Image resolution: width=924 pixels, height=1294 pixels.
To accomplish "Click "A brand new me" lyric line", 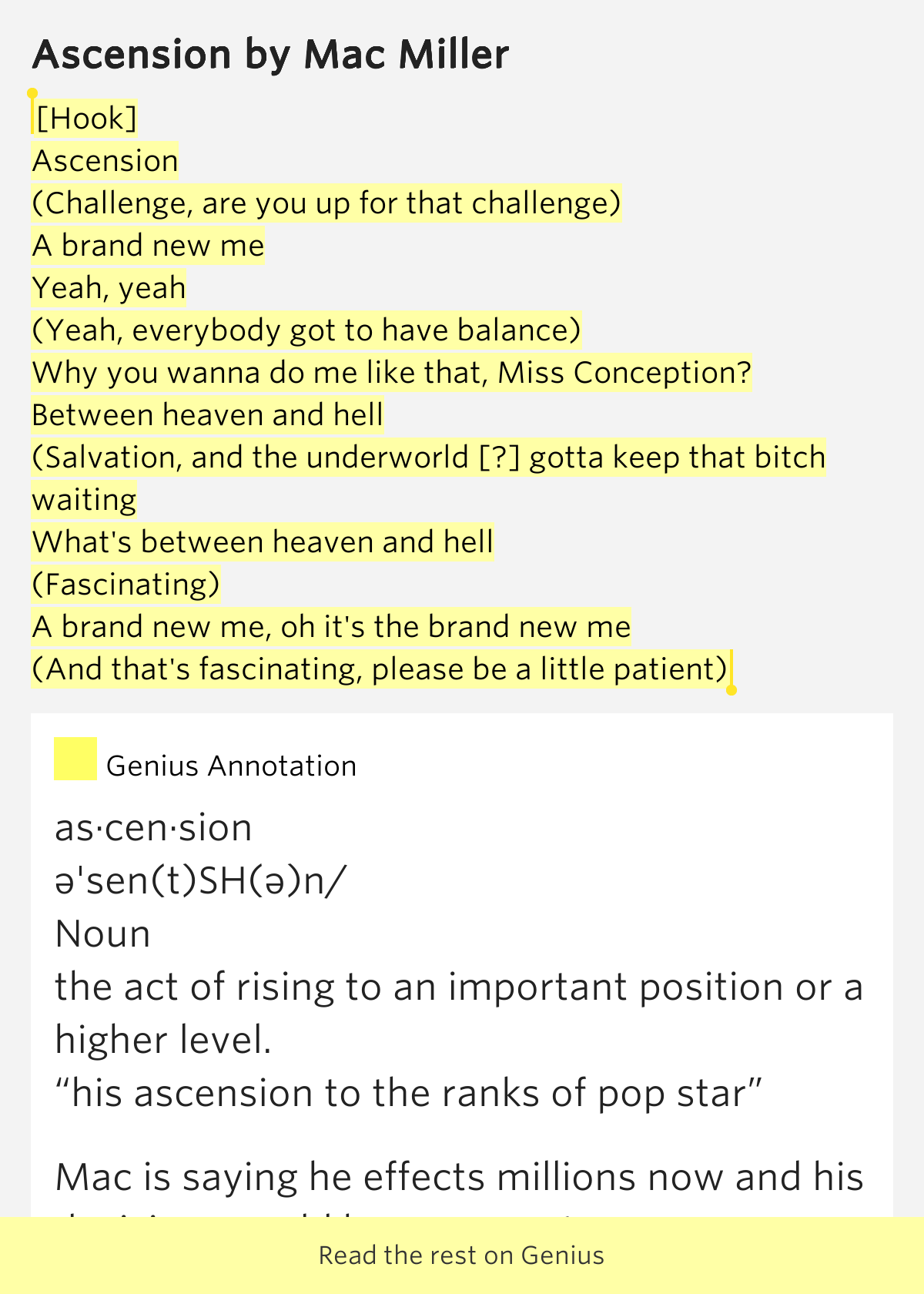I will point(148,246).
